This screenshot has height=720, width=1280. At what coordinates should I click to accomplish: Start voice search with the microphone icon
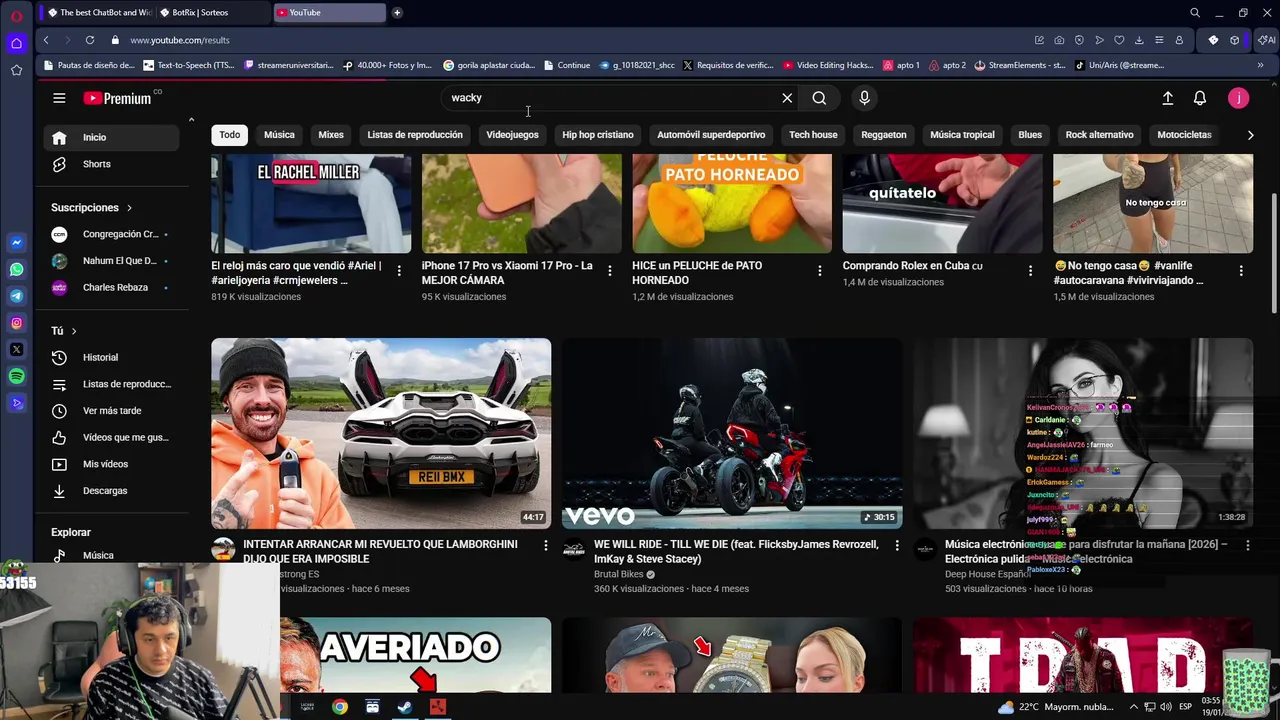[865, 98]
